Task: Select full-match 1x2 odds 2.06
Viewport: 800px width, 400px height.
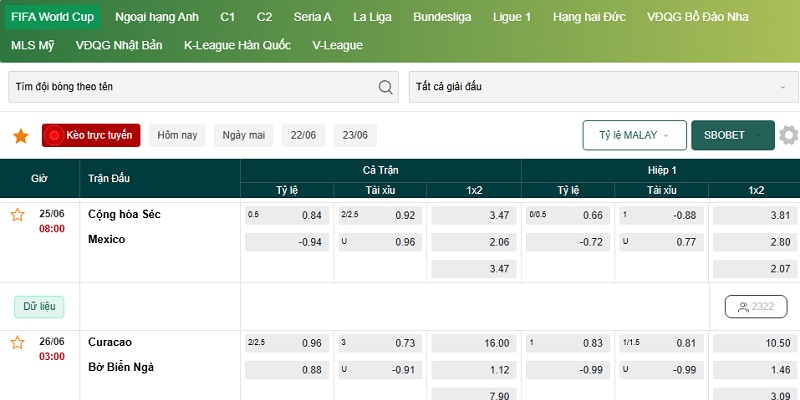Action: pos(473,242)
